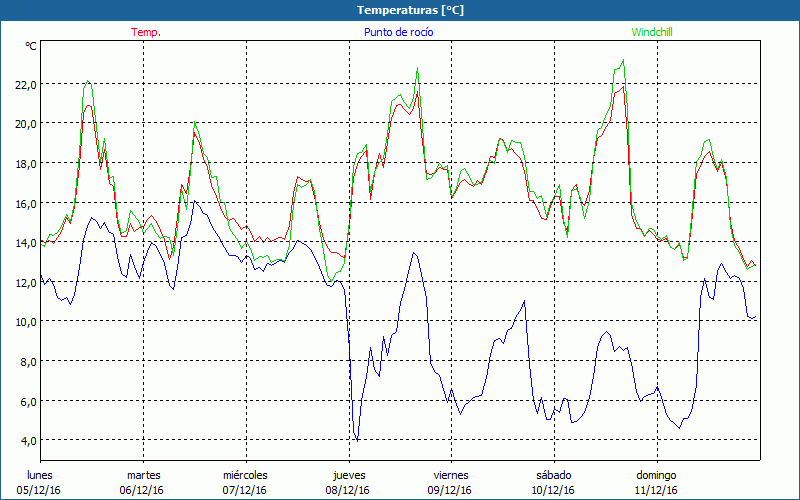This screenshot has width=800, height=500.
Task: Click the Temperaturas [°C] chart title
Action: click(x=410, y=10)
